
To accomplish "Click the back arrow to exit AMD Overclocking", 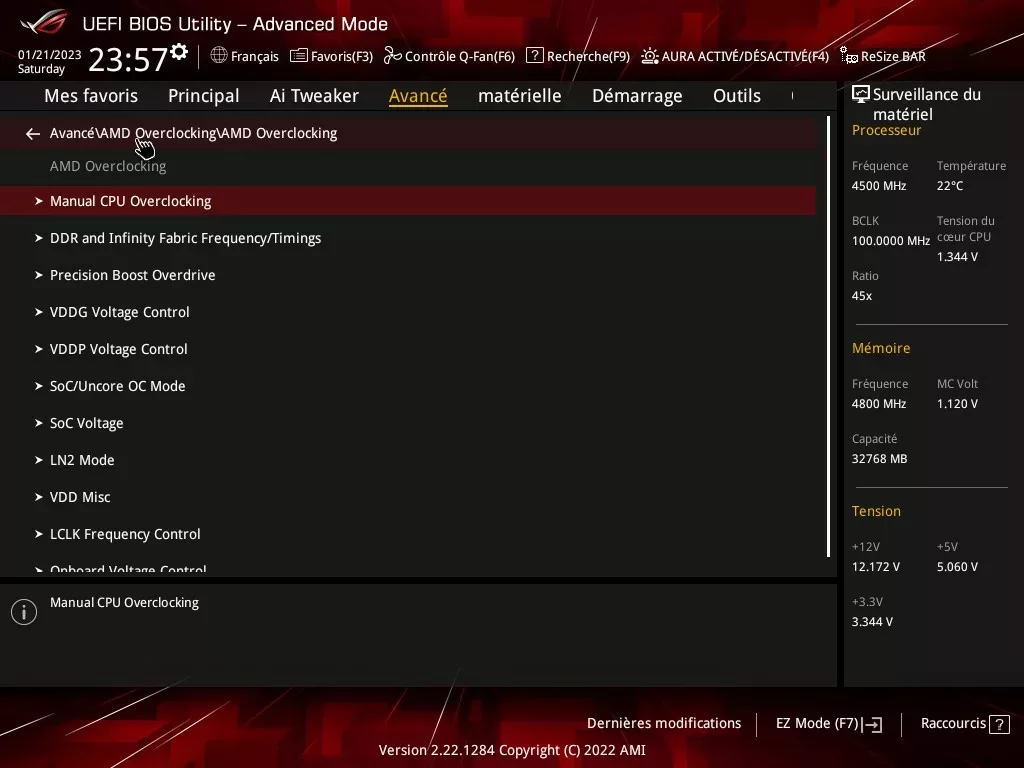I will click(32, 133).
